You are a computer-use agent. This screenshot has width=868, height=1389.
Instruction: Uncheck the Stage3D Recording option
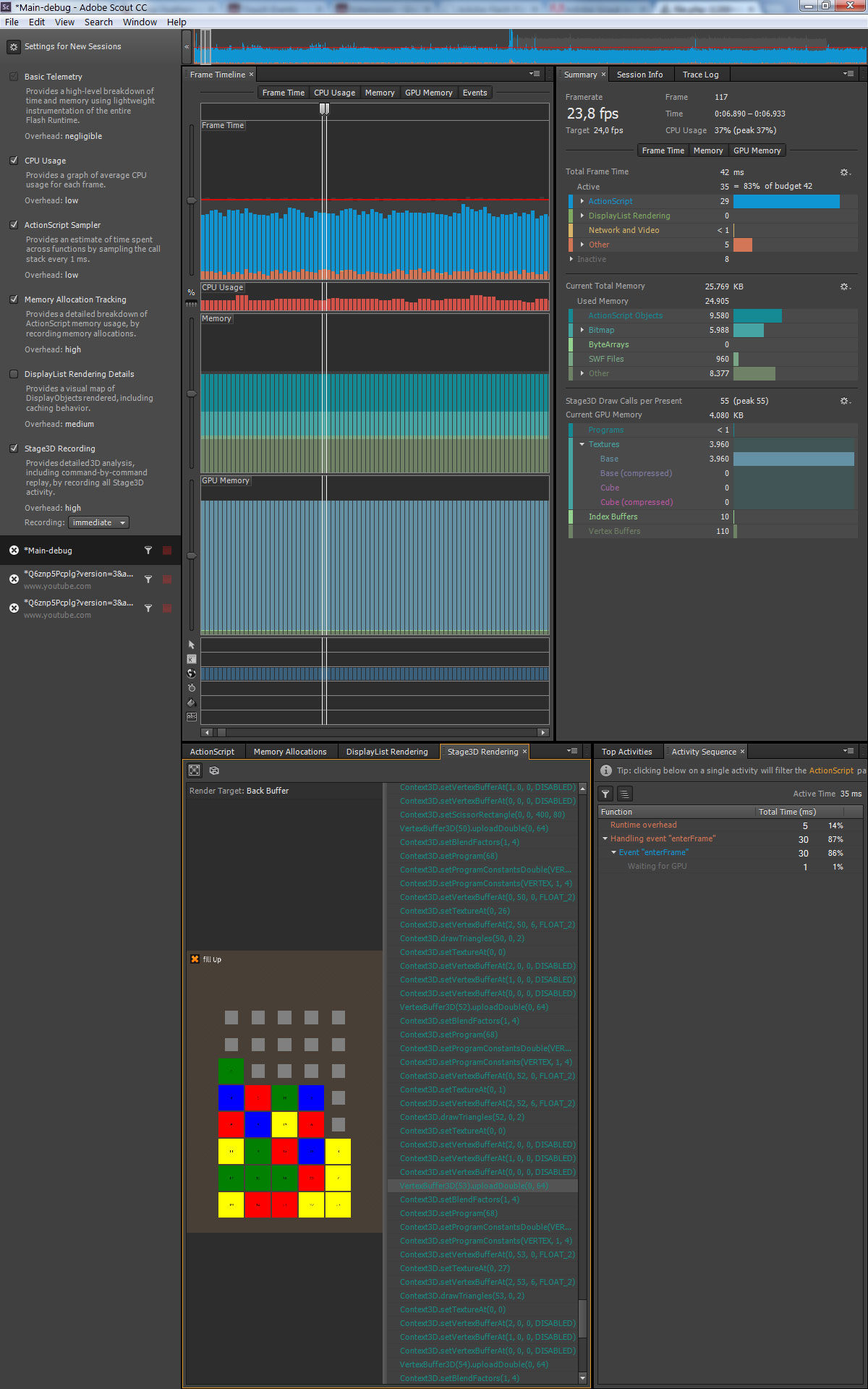click(x=14, y=449)
